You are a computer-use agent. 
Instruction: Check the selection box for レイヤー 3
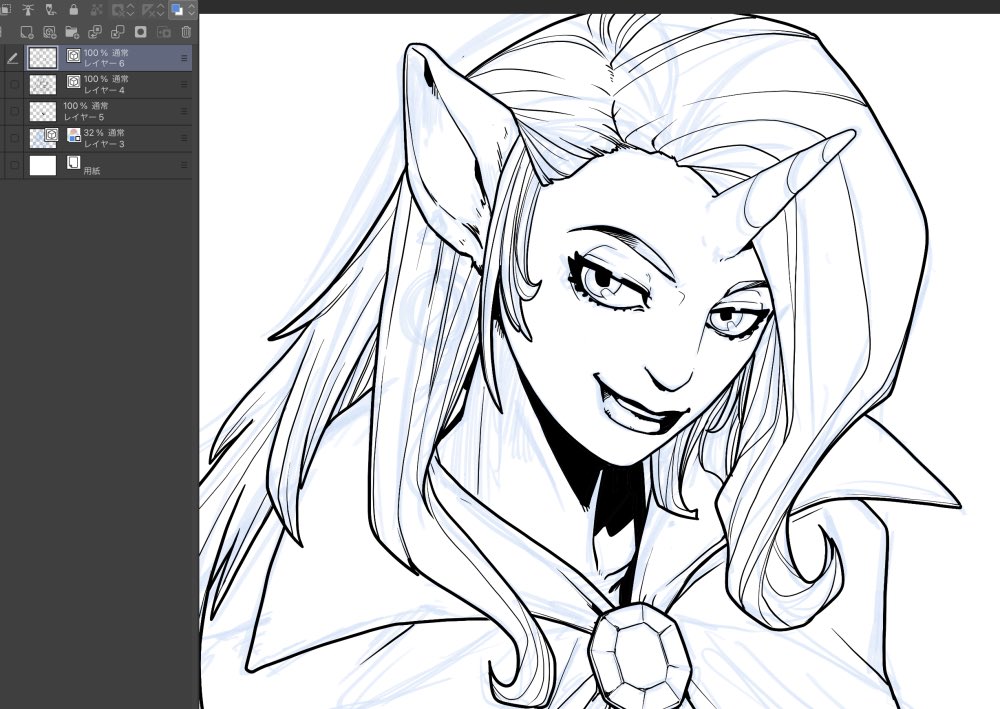click(14, 138)
